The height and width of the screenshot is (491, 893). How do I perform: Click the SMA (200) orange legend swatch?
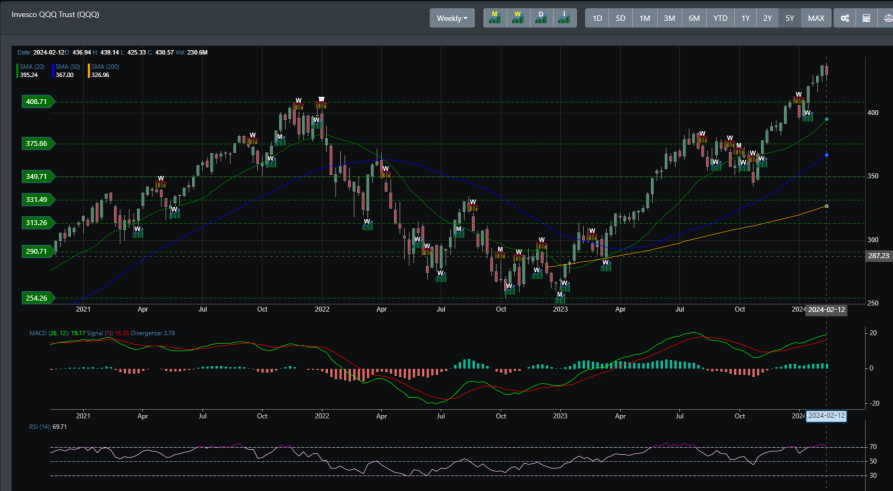pyautogui.click(x=89, y=71)
